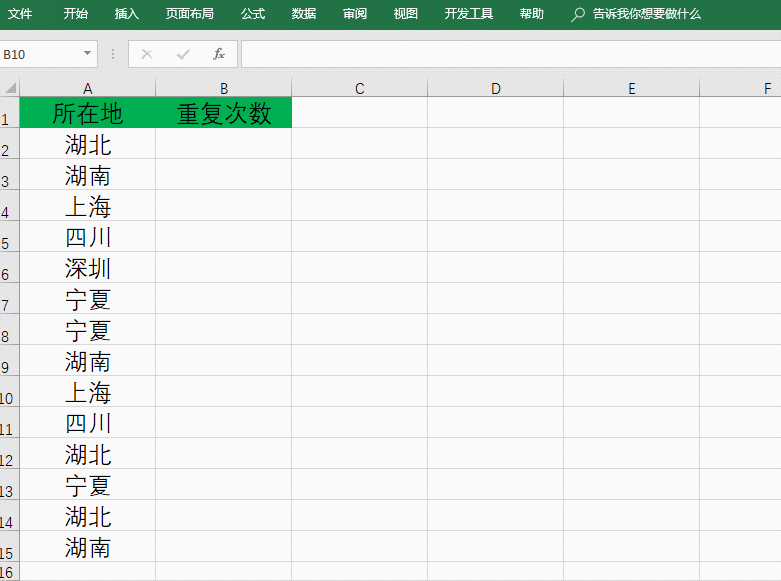This screenshot has height=581, width=781.
Task: Select cell A15 containing 湖南
Action: [x=88, y=546]
